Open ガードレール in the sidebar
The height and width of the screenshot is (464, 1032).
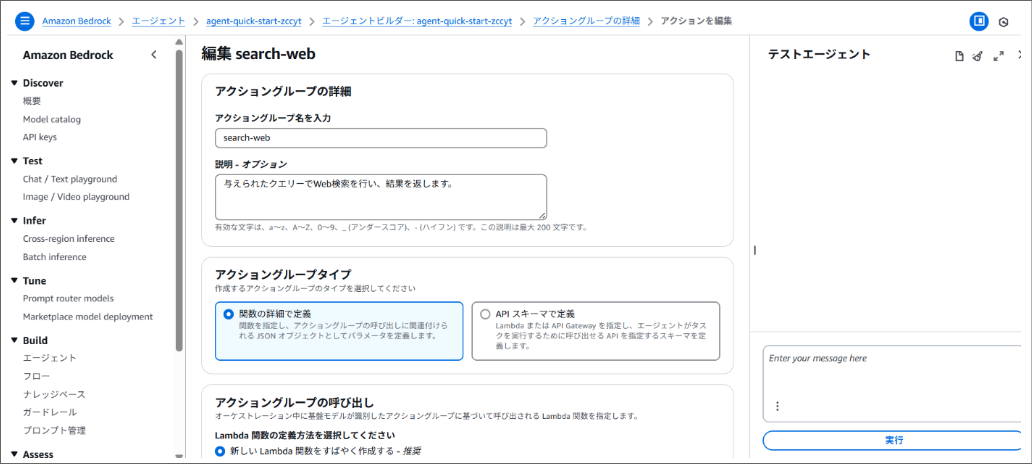coord(50,413)
